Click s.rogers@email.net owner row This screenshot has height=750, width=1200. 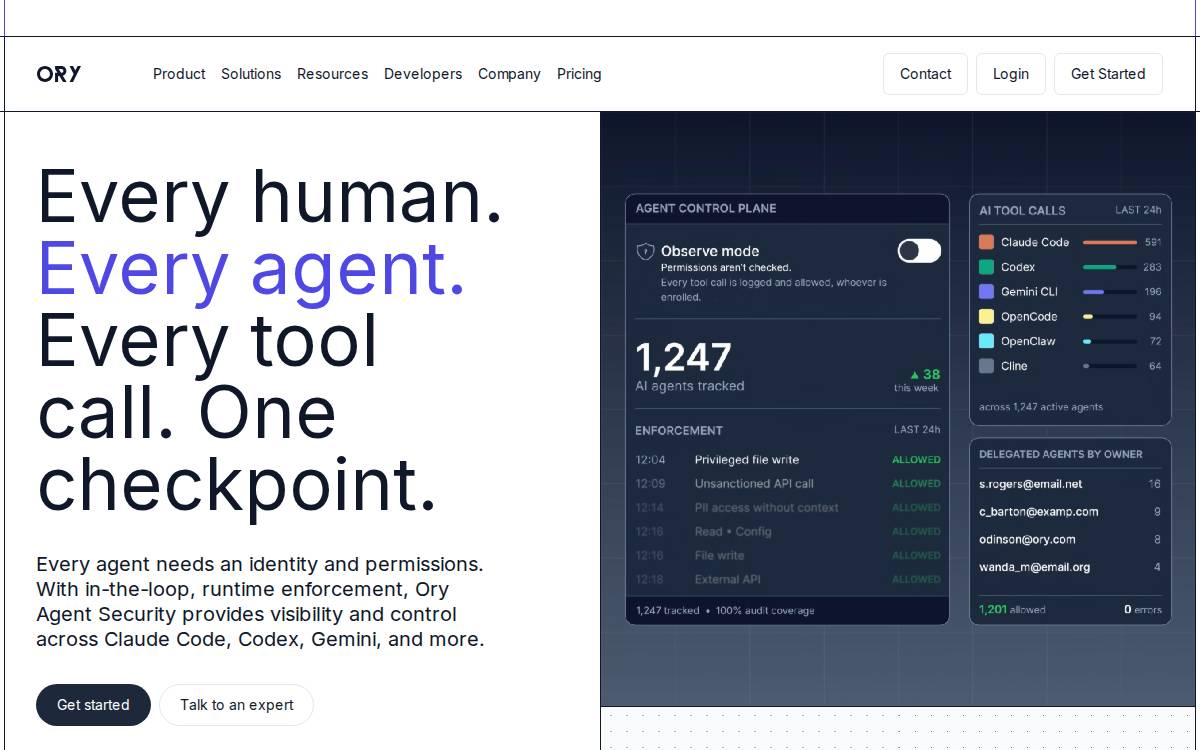[x=1070, y=484]
